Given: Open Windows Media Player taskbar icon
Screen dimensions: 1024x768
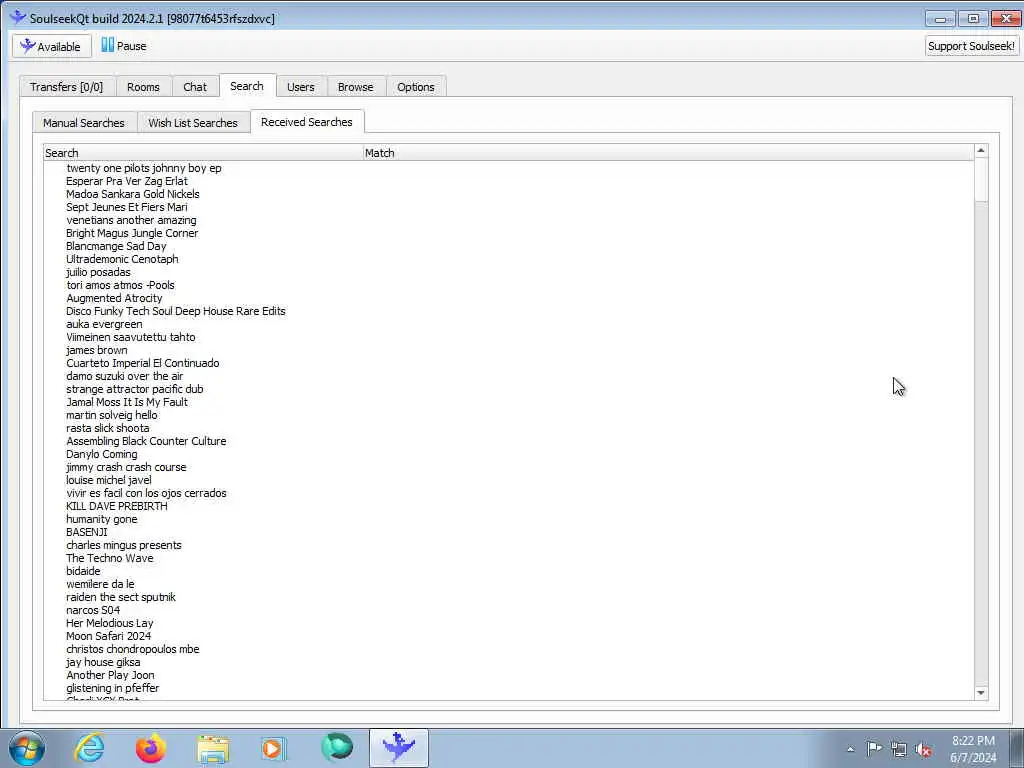Looking at the screenshot, I should click(274, 748).
